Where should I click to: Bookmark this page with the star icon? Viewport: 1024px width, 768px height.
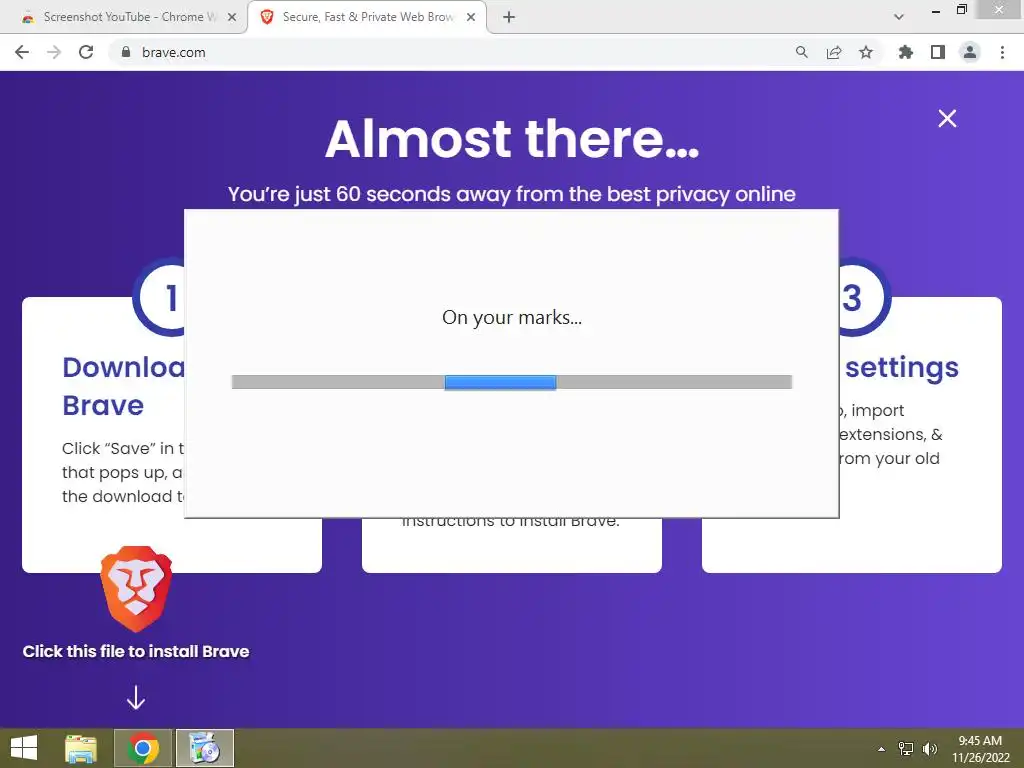[x=866, y=52]
